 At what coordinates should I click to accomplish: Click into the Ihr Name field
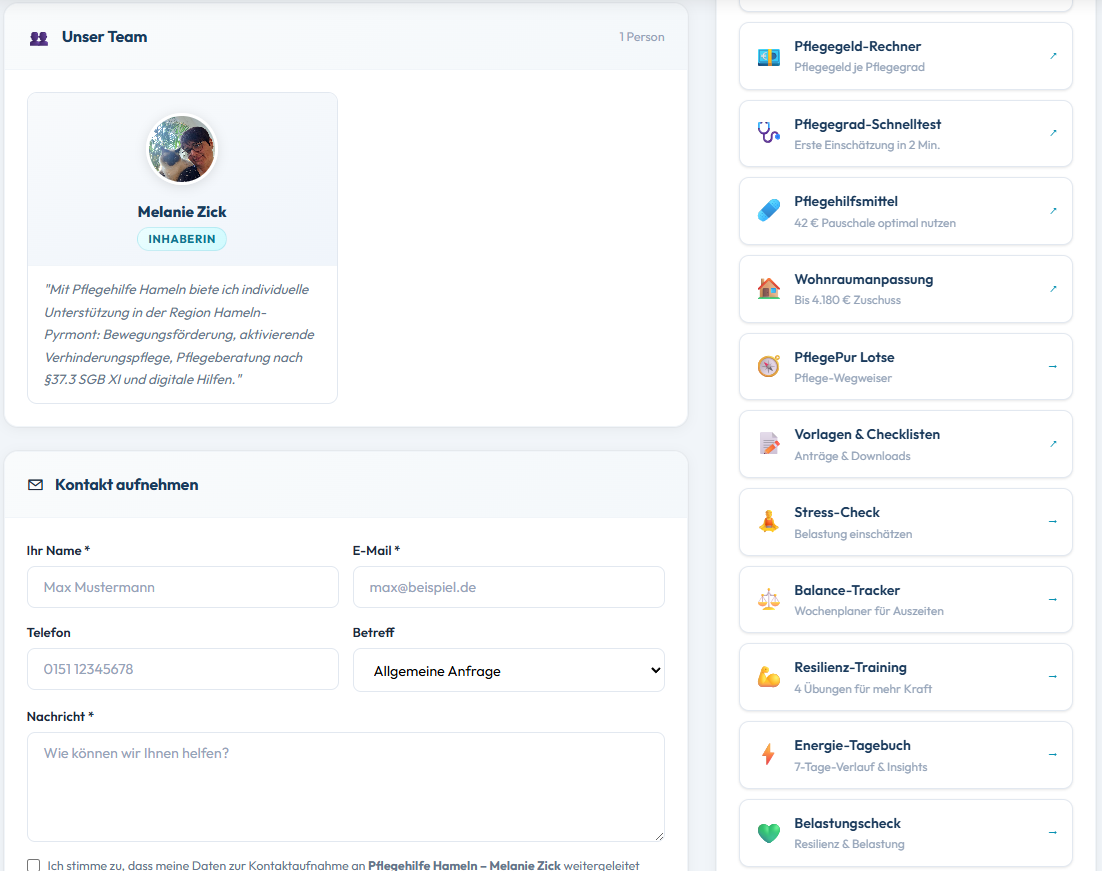183,587
